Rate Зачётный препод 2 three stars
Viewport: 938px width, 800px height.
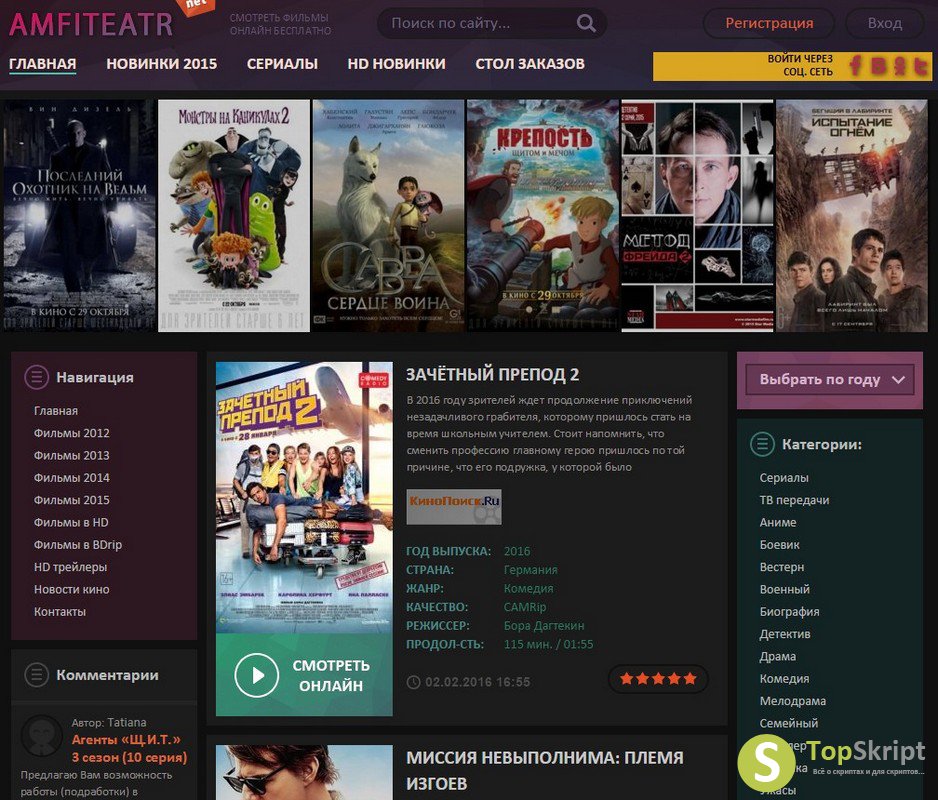pos(658,679)
